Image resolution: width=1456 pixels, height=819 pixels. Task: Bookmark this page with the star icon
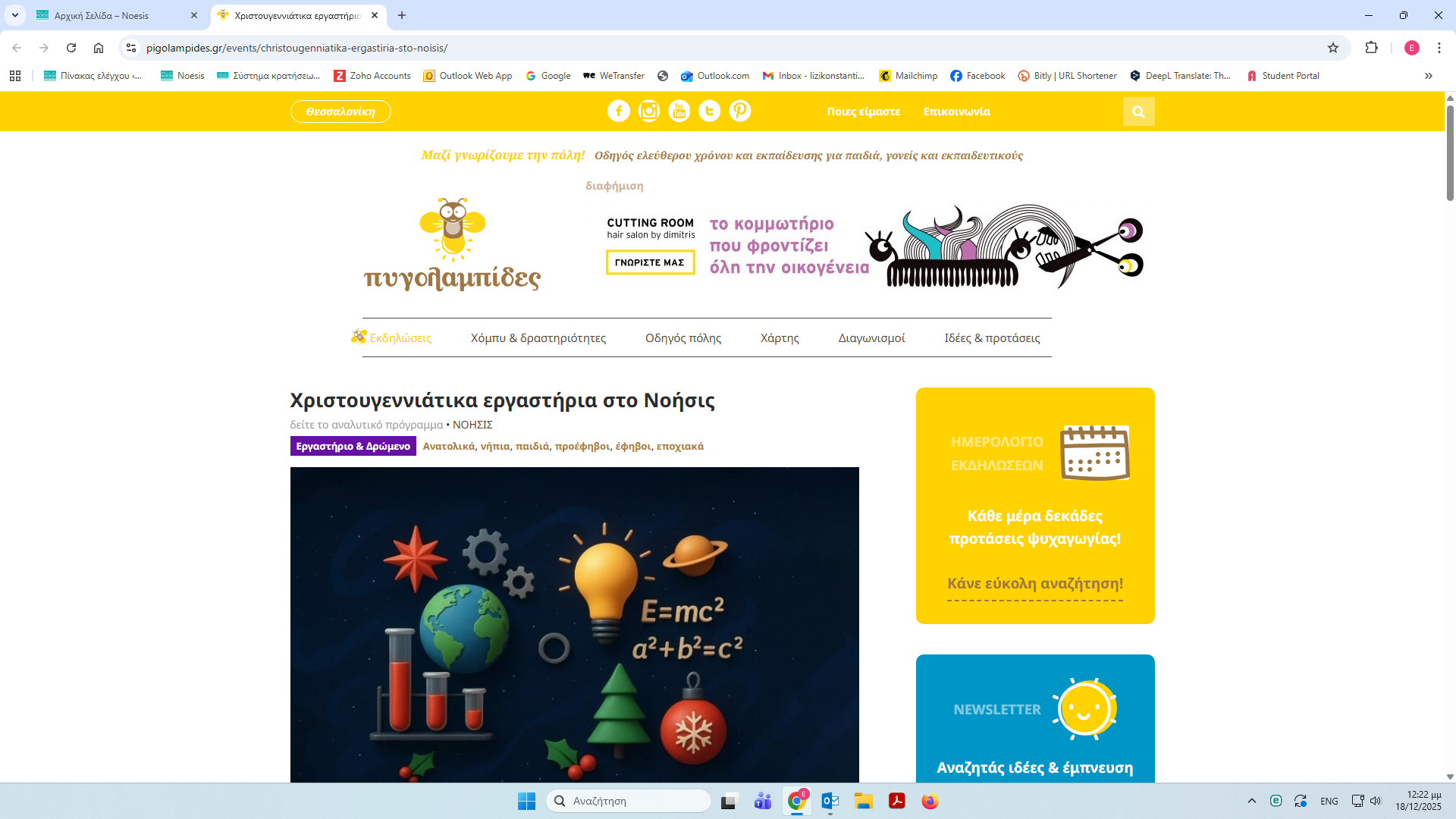(x=1333, y=48)
